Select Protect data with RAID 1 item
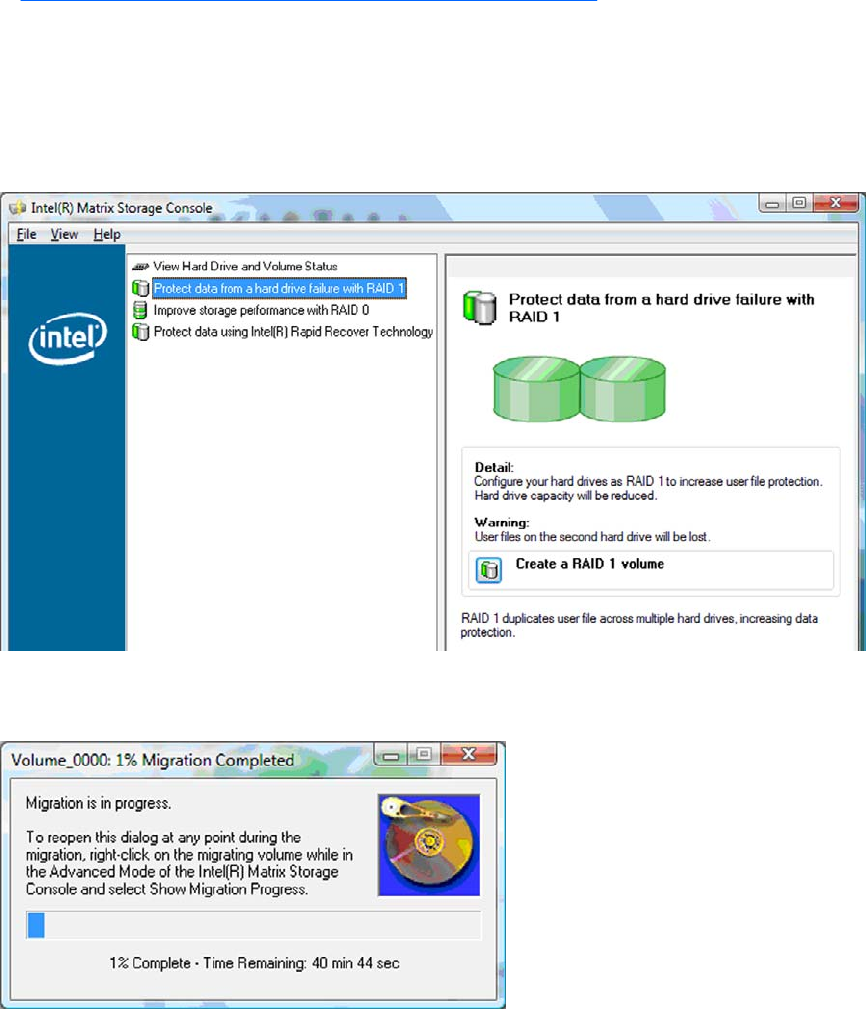The width and height of the screenshot is (866, 1009). pyautogui.click(x=279, y=288)
